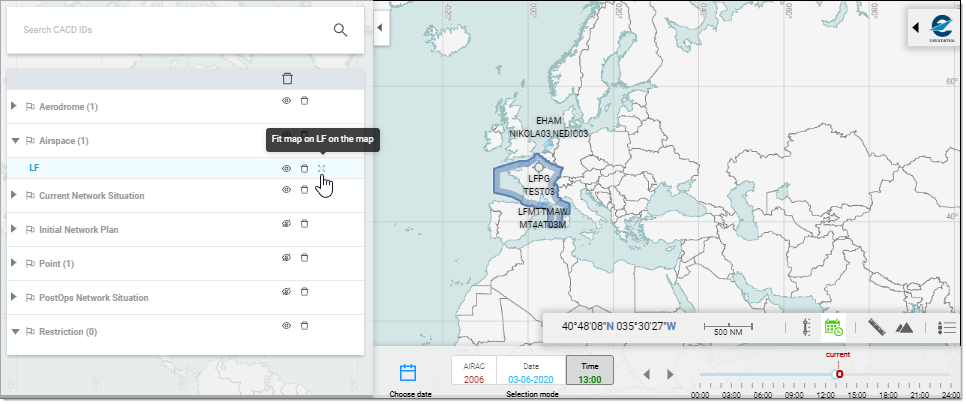Click the green calendar clock icon
The image size is (966, 404).
click(833, 327)
